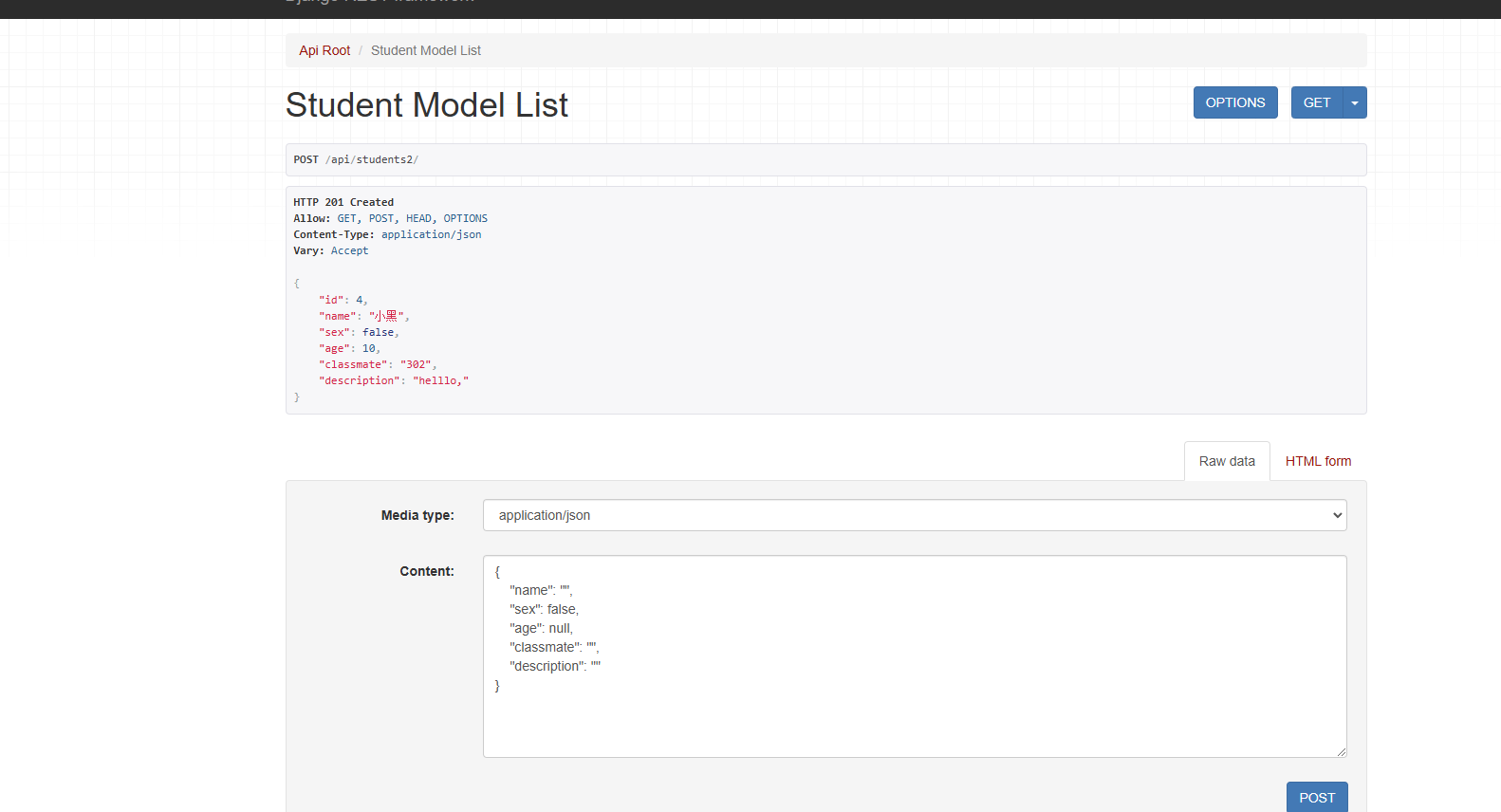Click the Api Root breadcrumb link
Viewport: 1501px width, 812px height.
324,50
